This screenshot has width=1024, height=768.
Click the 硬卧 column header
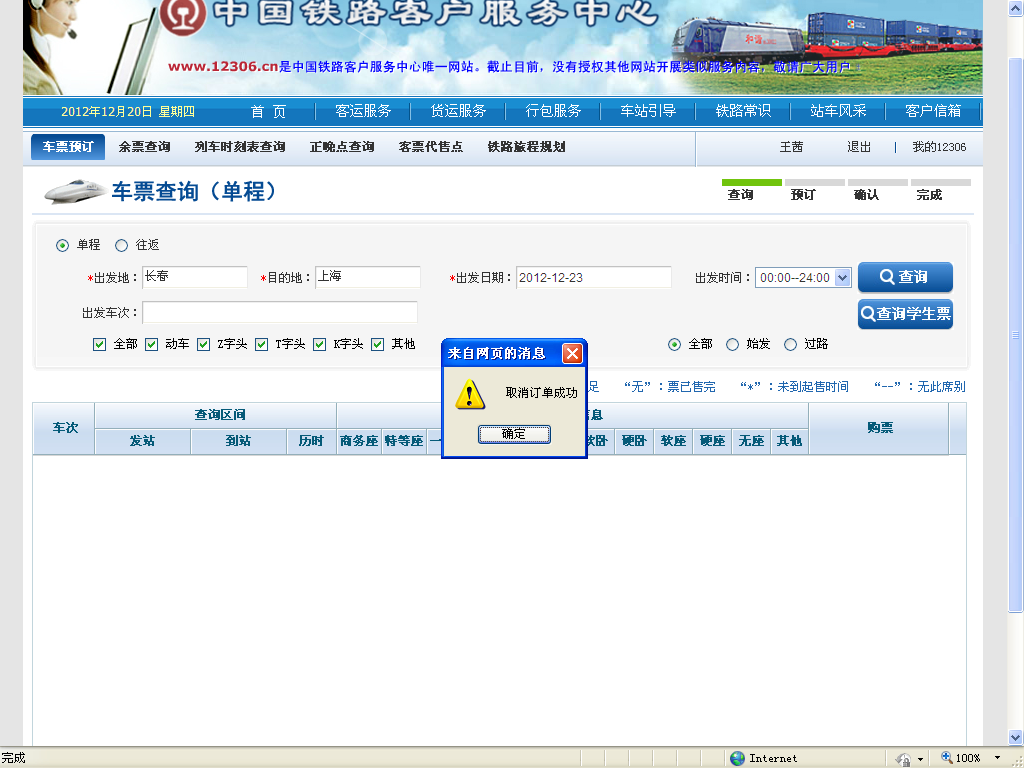pyautogui.click(x=633, y=441)
